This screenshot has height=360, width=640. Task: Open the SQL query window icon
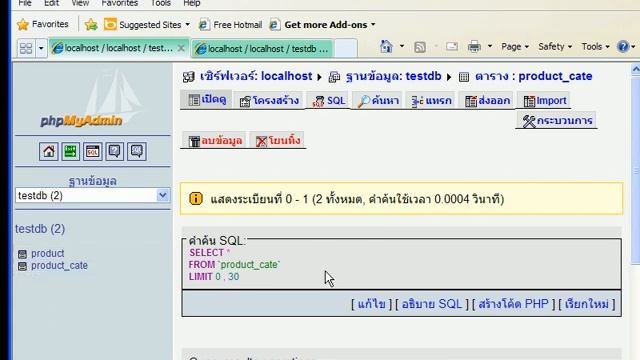93,151
